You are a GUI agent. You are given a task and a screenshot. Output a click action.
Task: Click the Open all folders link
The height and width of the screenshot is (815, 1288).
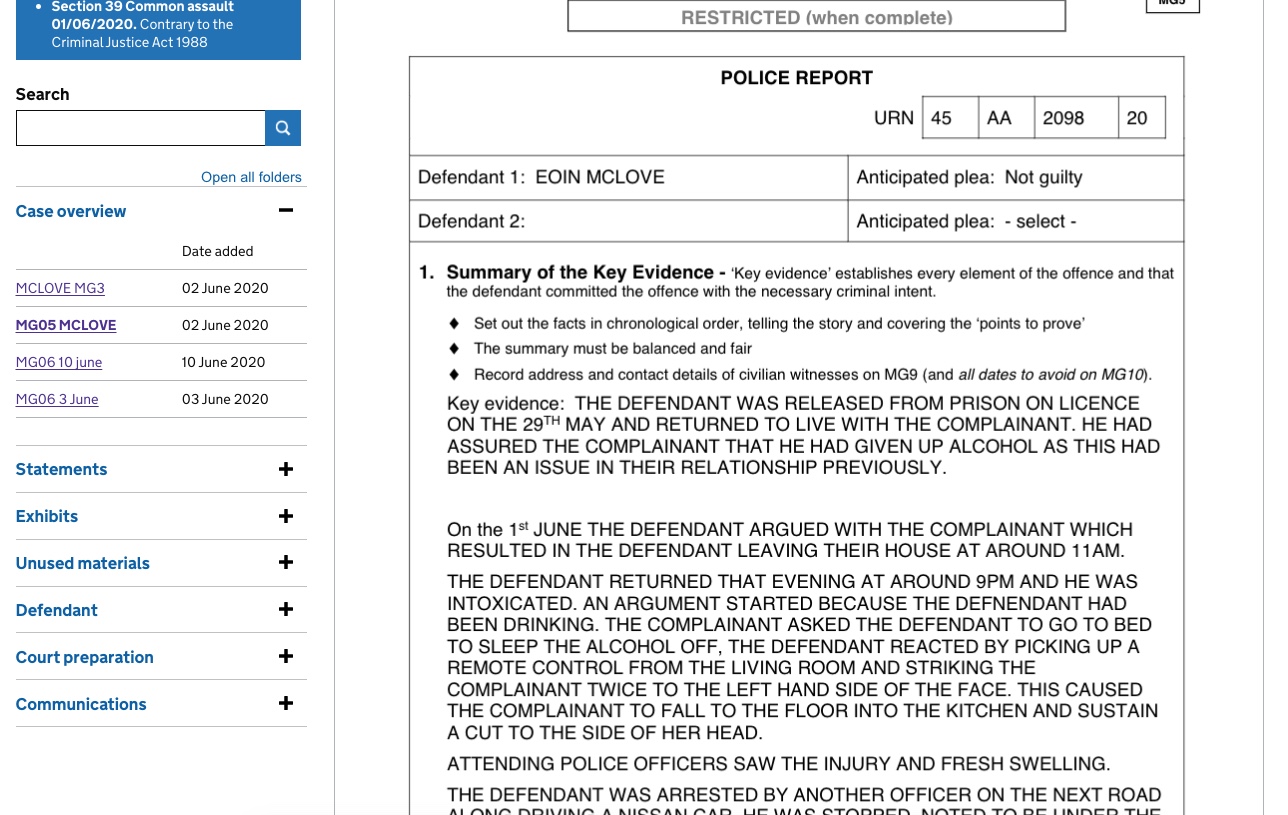(251, 177)
